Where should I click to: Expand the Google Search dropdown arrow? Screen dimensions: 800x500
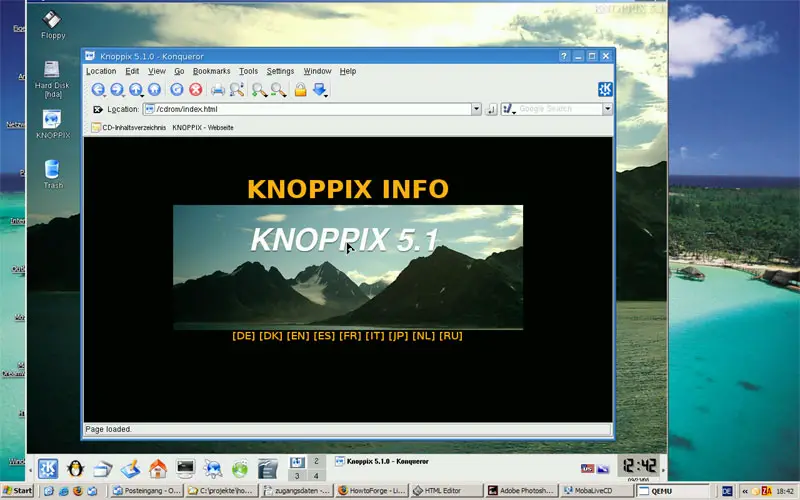click(x=608, y=109)
